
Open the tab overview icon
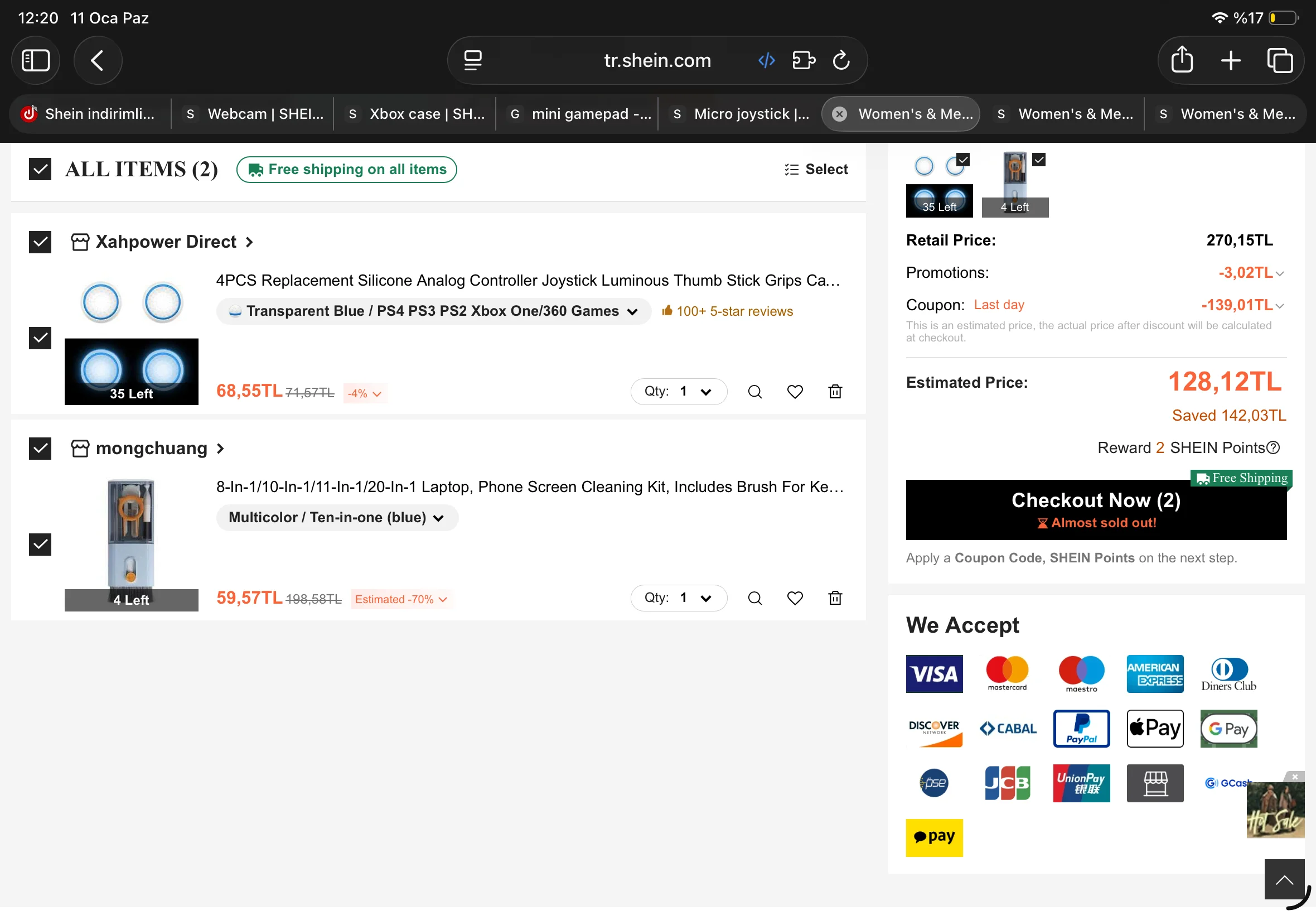[1279, 60]
